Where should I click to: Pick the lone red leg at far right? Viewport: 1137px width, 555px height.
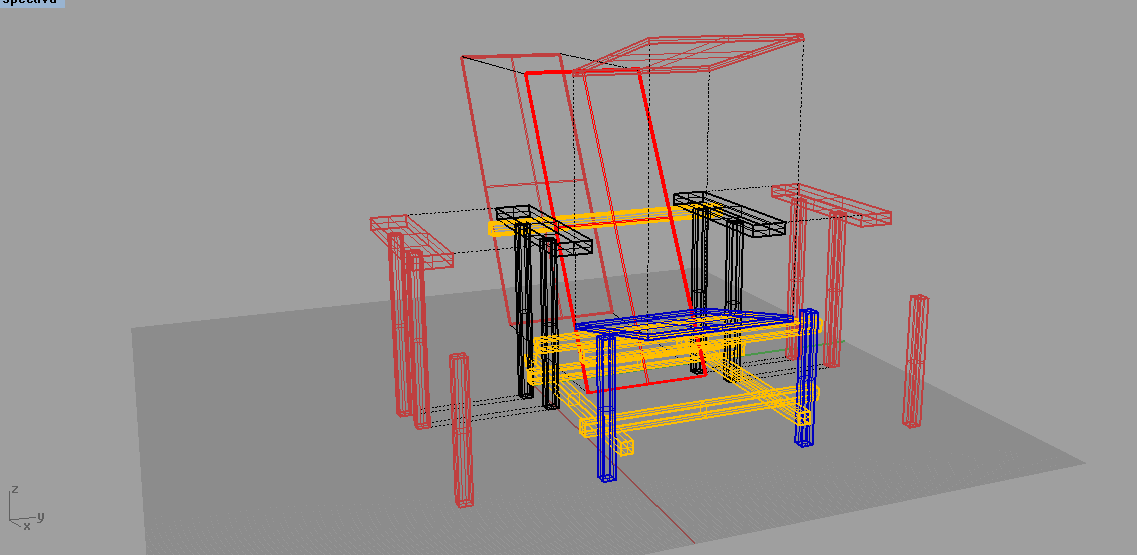915,361
